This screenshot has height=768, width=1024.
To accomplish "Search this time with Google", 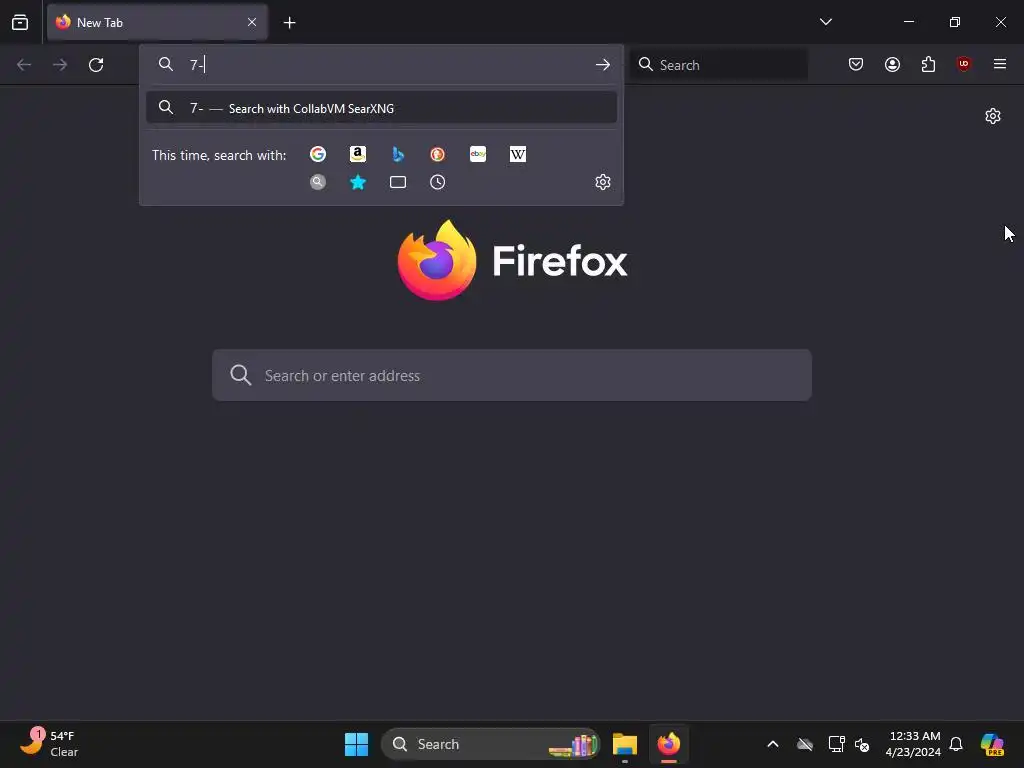I will click(x=318, y=154).
